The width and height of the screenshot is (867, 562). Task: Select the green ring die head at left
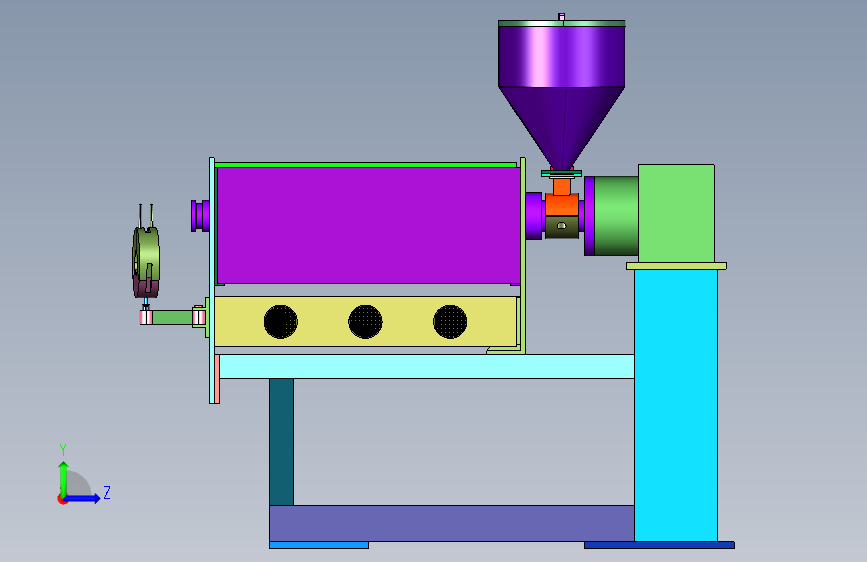[x=147, y=253]
